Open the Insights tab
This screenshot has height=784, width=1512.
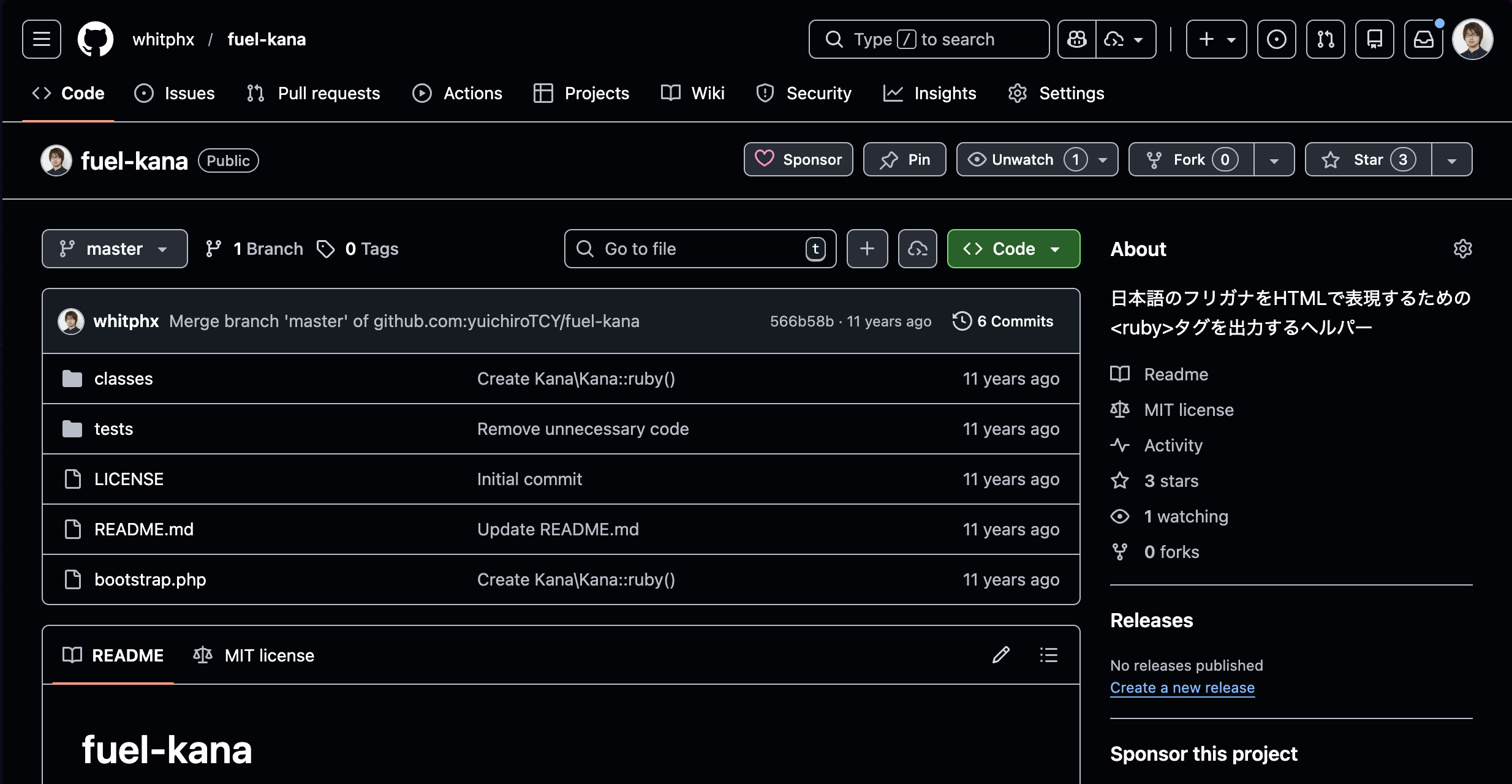coord(930,93)
